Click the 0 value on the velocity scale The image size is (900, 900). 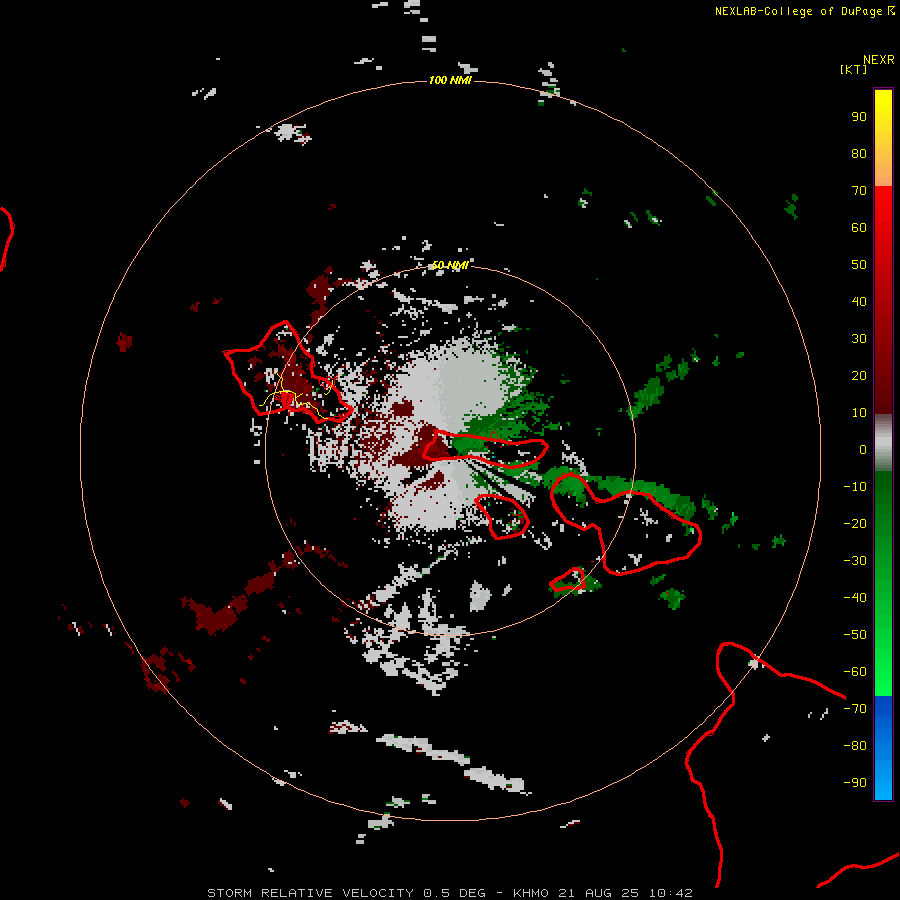[x=863, y=450]
